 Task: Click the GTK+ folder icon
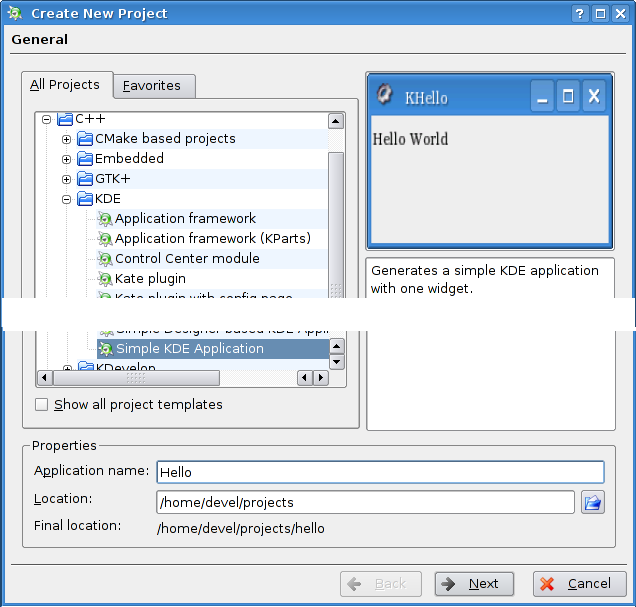pos(85,179)
